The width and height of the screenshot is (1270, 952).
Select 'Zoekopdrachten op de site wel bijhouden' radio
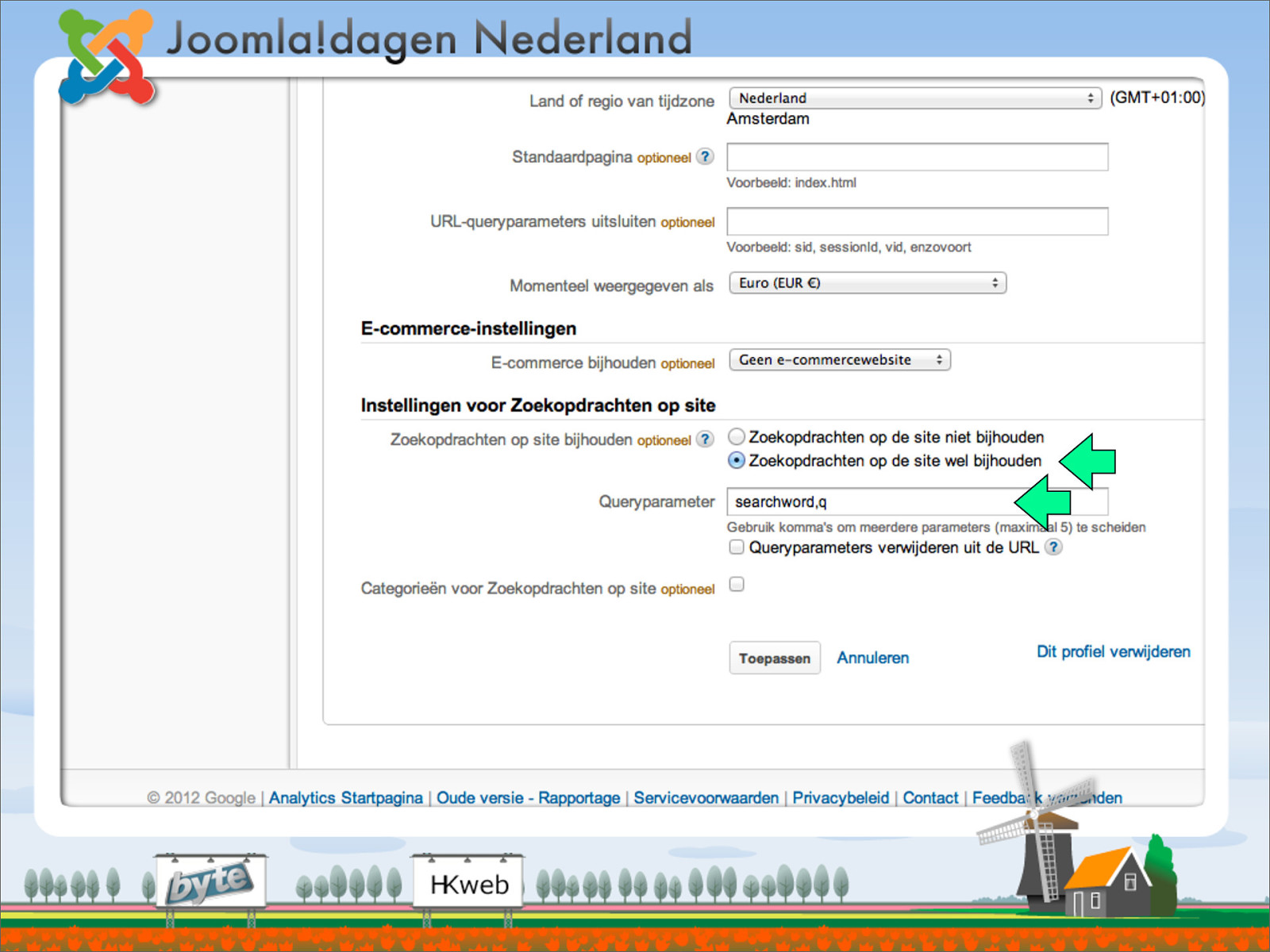737,460
